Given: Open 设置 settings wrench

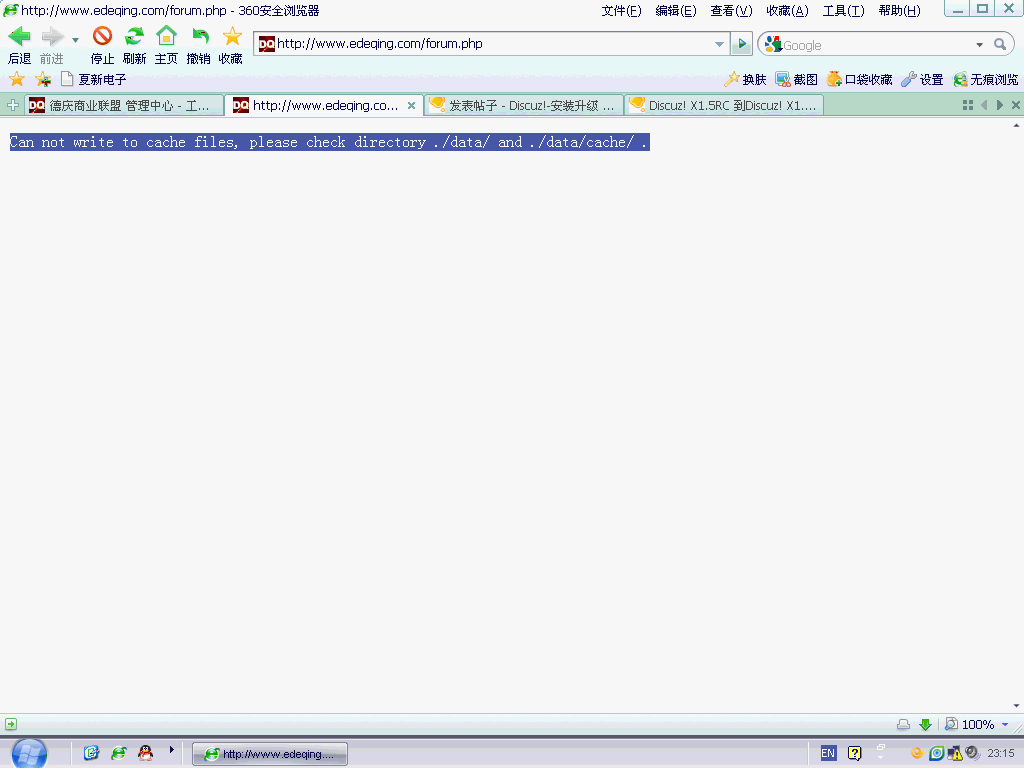Looking at the screenshot, I should [922, 80].
